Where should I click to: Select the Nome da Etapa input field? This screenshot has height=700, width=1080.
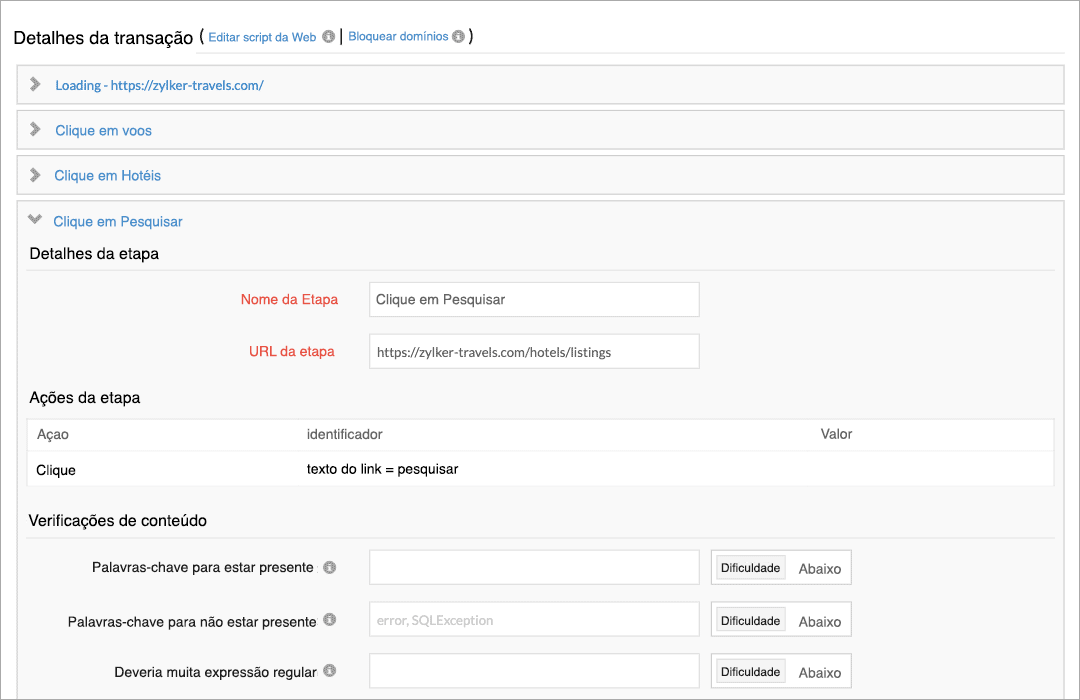click(x=533, y=299)
